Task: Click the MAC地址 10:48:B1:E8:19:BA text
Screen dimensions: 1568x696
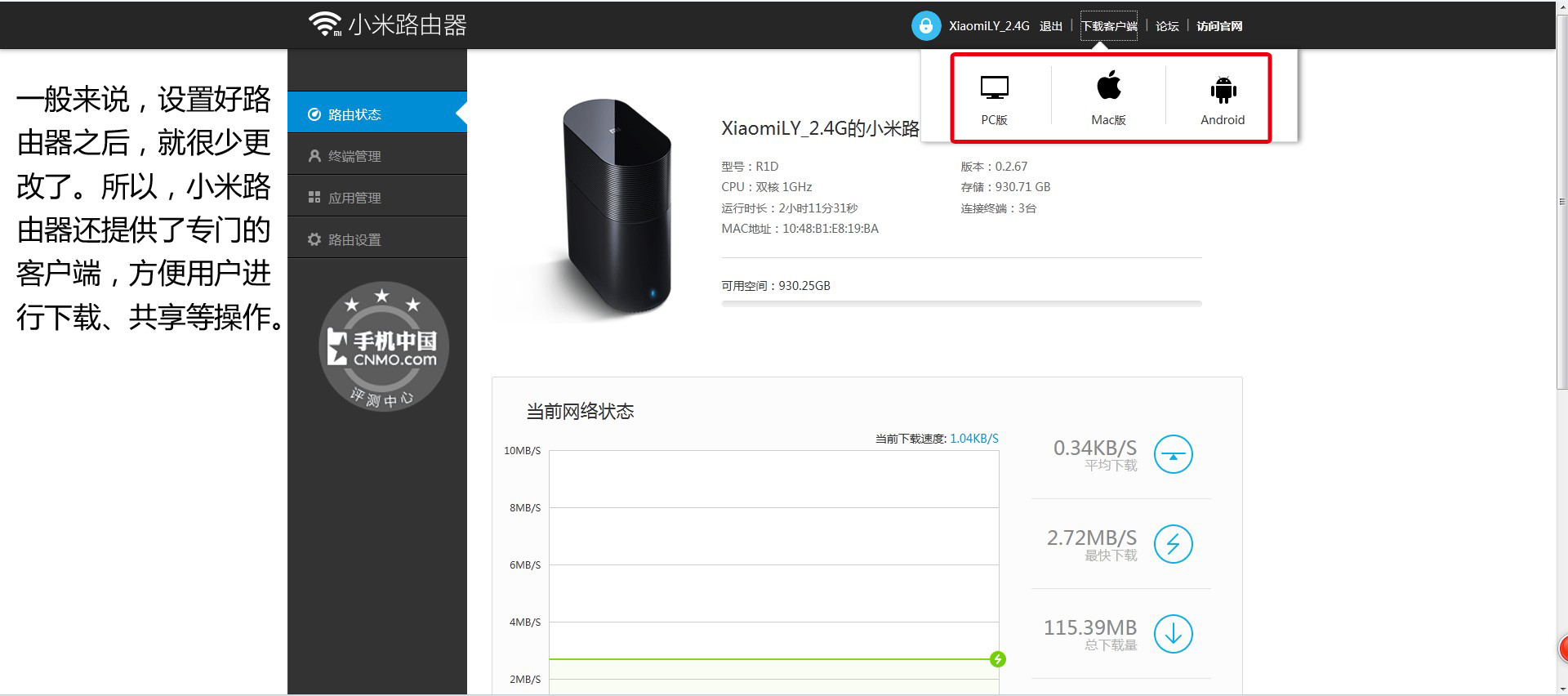Action: tap(800, 229)
